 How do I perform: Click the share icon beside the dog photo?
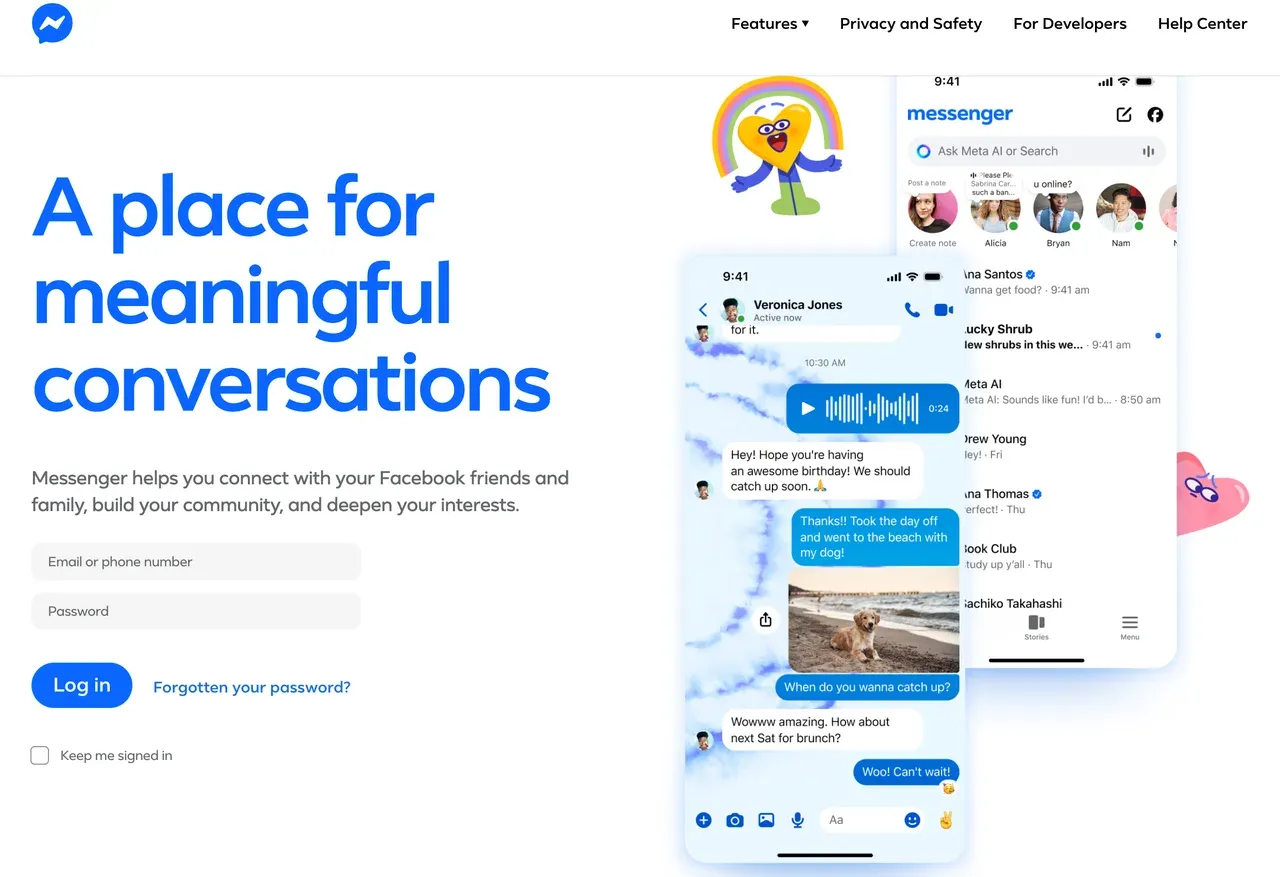tap(765, 620)
